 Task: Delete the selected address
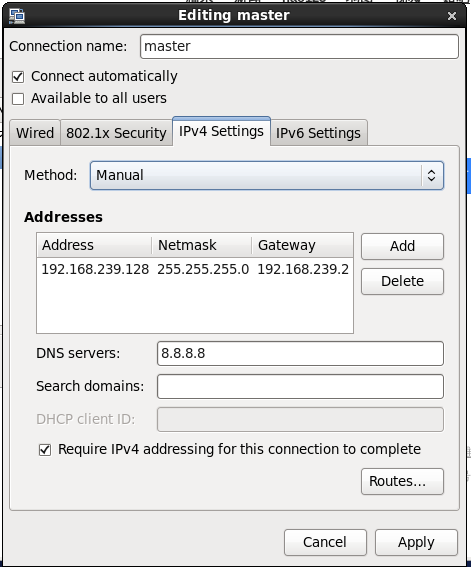[402, 281]
